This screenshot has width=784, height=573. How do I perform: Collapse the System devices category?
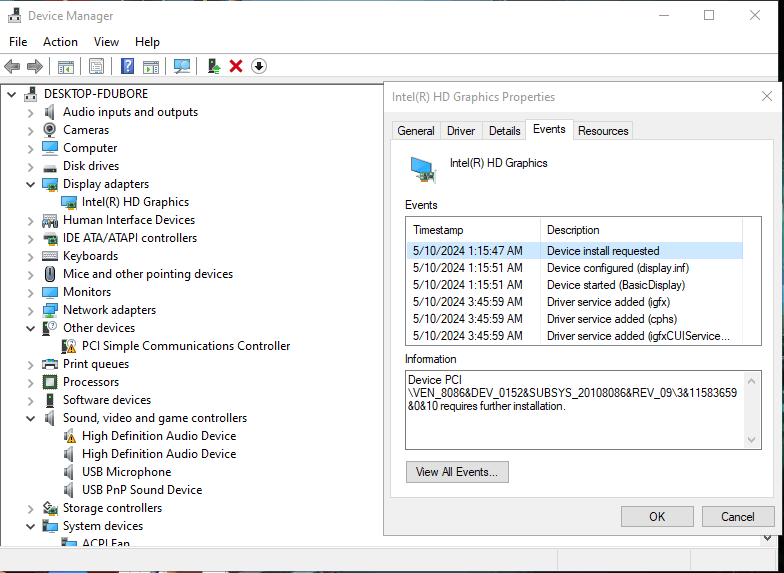click(x=30, y=526)
